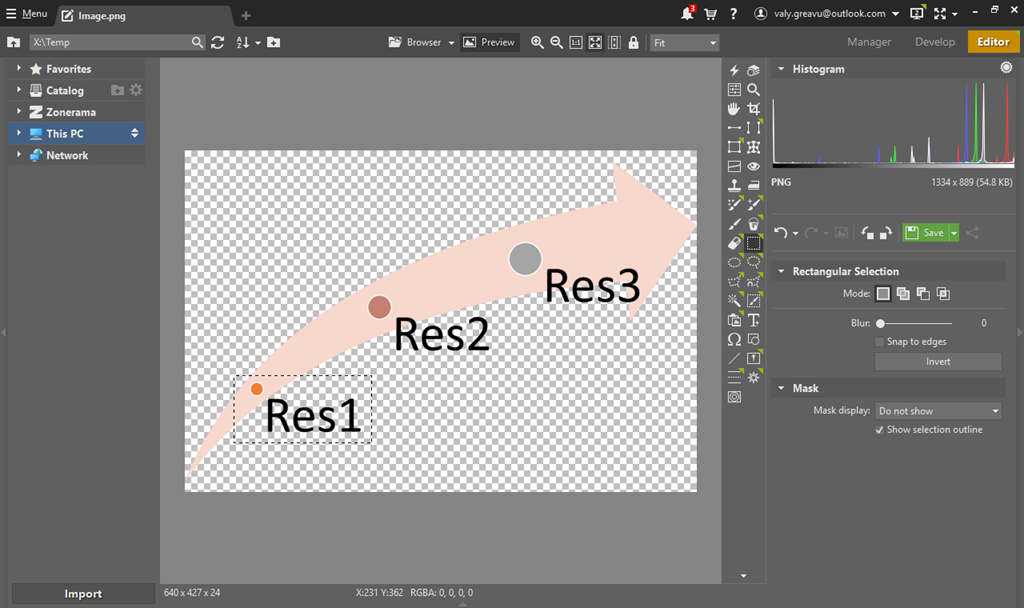The width and height of the screenshot is (1024, 608).
Task: Click the Undo arrow icon
Action: point(781,232)
